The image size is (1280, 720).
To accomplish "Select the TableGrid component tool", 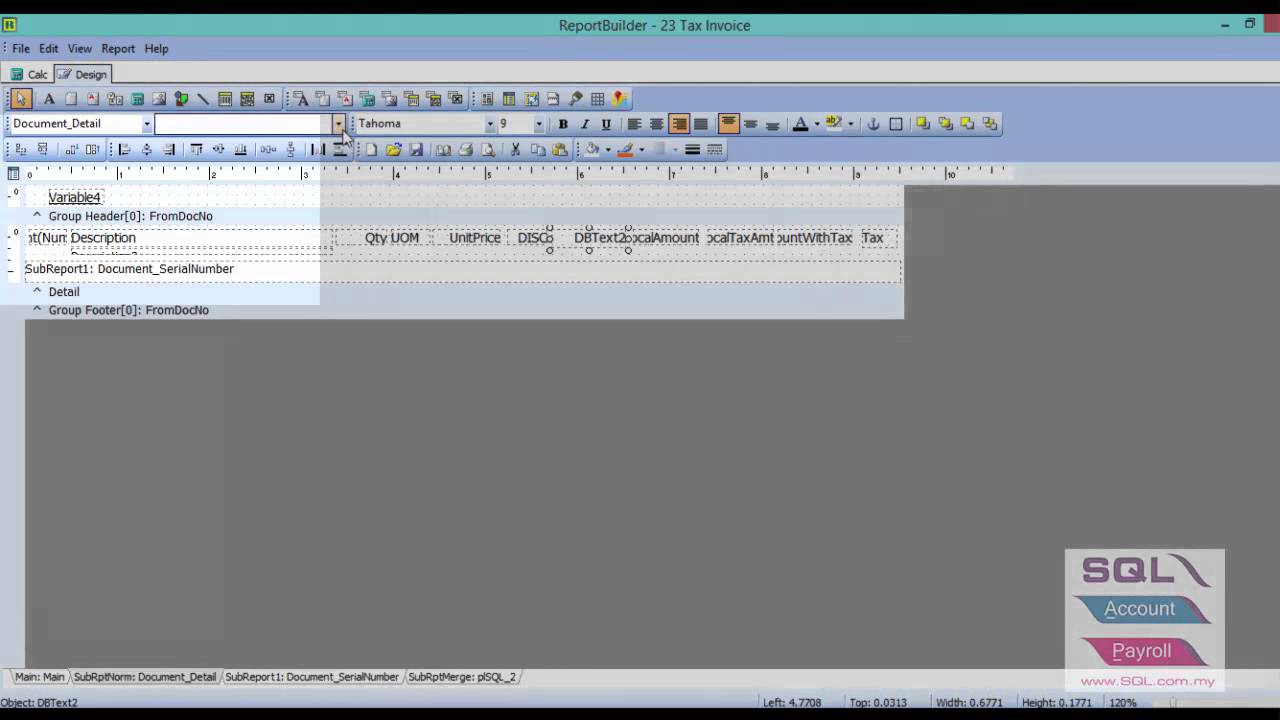I will pos(597,99).
